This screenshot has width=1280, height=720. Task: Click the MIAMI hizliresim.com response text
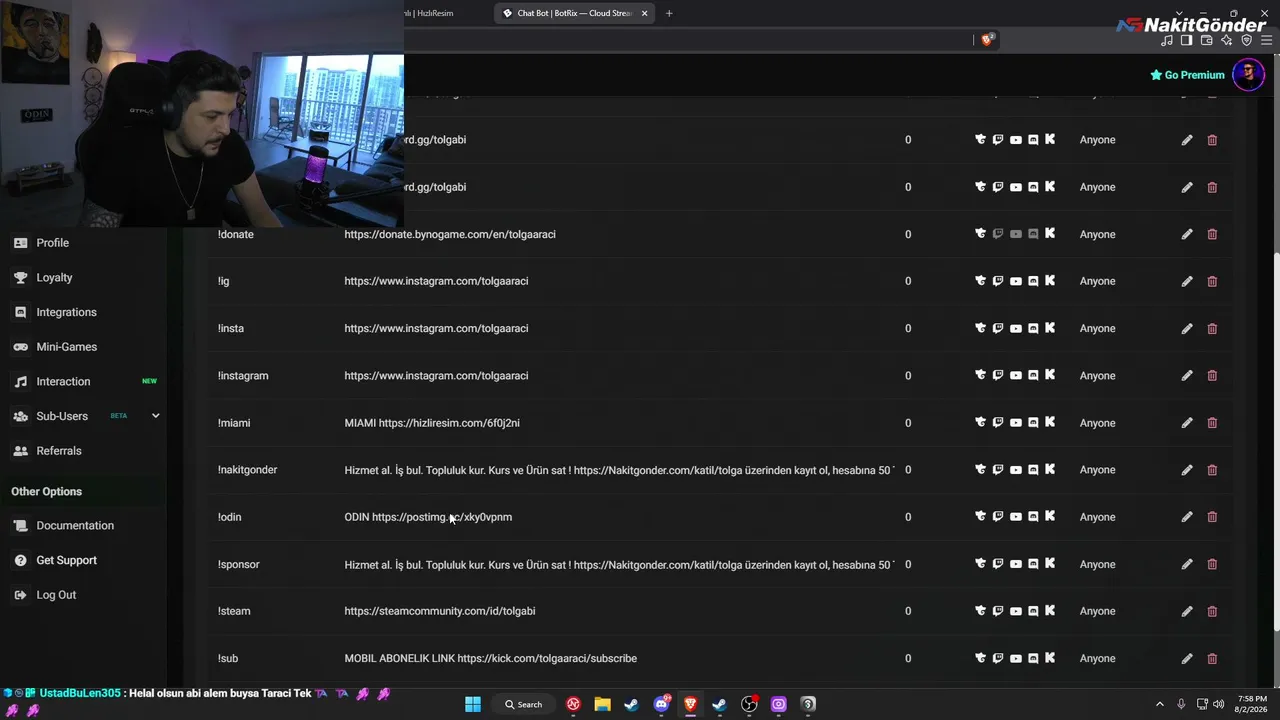pos(432,423)
